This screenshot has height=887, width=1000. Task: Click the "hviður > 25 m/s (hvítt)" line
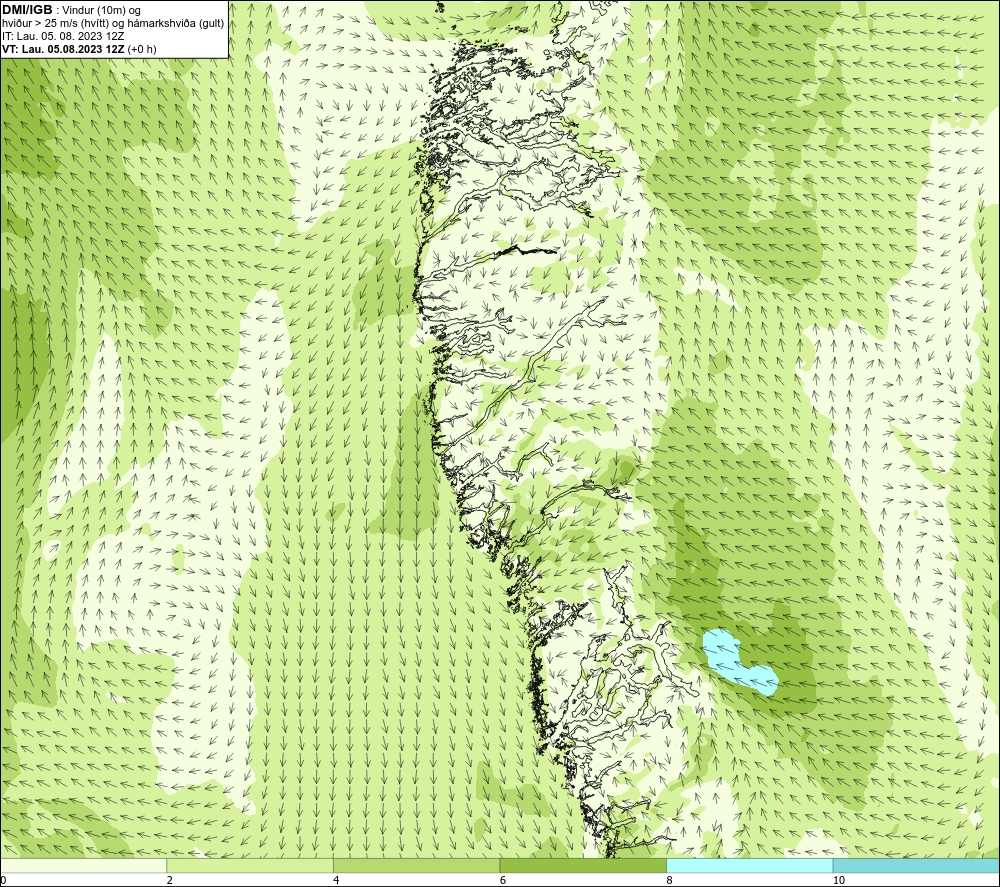pyautogui.click(x=113, y=24)
